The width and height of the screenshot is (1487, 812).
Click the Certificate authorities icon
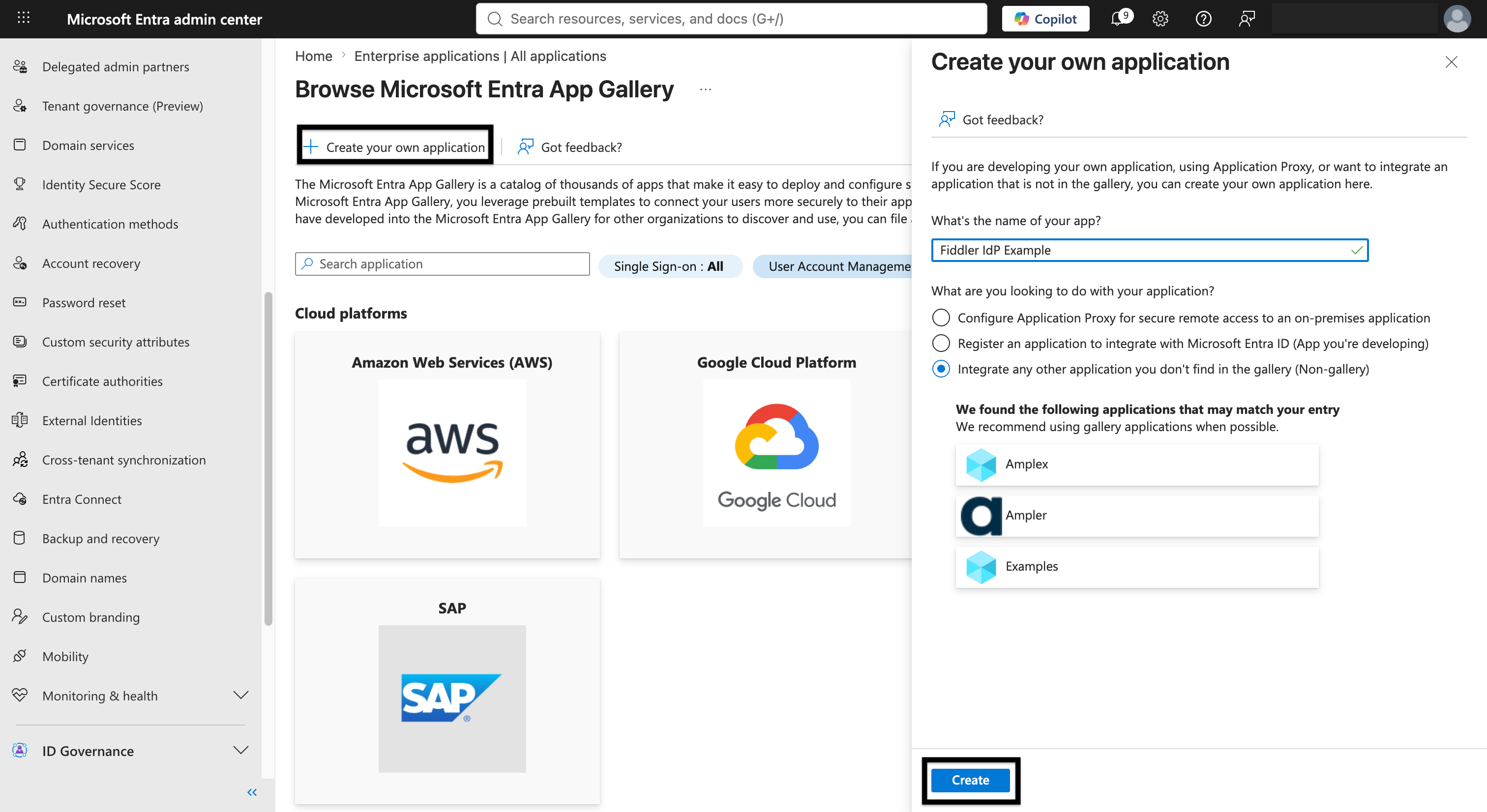click(20, 381)
